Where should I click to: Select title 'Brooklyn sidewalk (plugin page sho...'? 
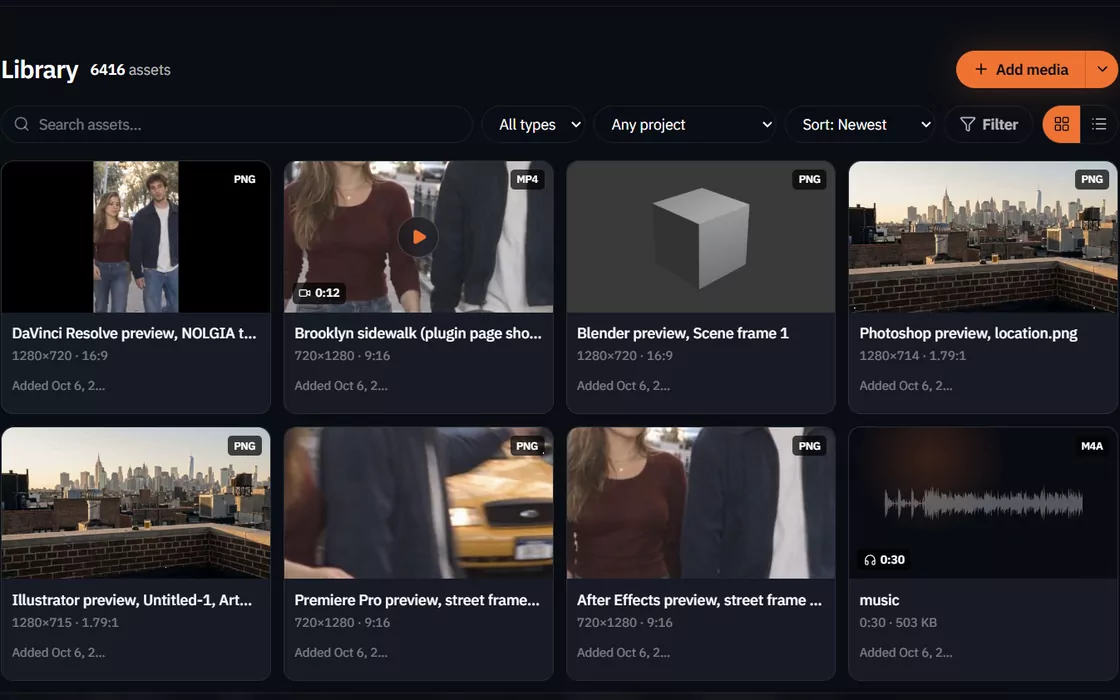pos(418,333)
